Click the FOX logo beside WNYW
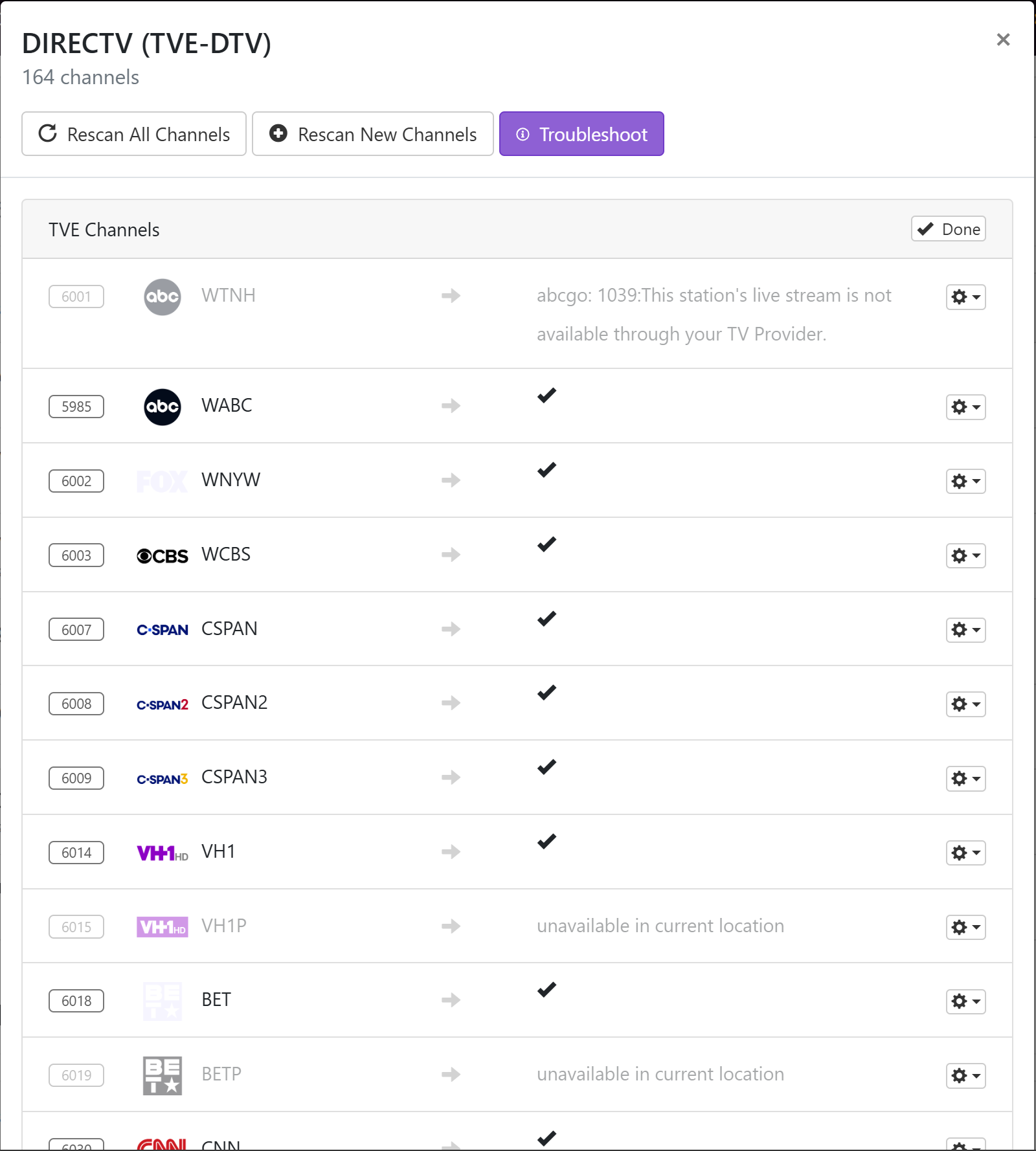Screen dimensions: 1036x1151 click(x=162, y=481)
